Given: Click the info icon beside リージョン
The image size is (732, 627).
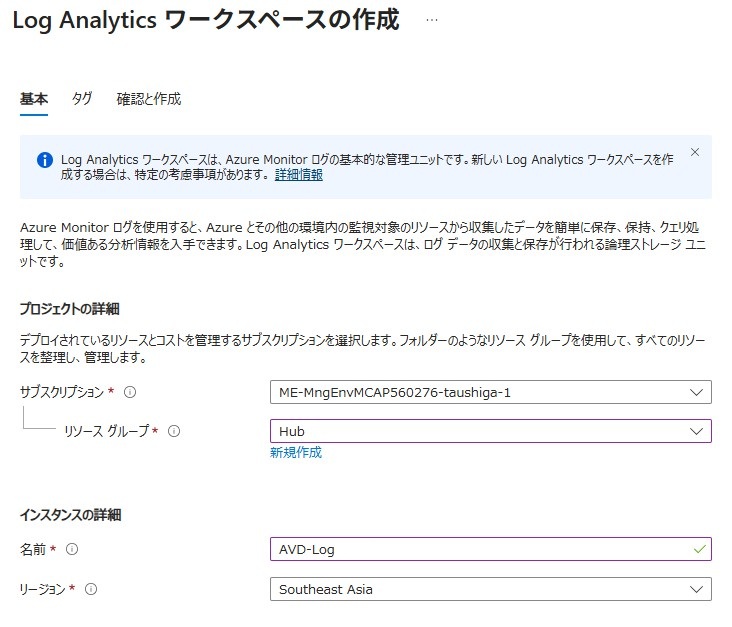Looking at the screenshot, I should pyautogui.click(x=91, y=589).
